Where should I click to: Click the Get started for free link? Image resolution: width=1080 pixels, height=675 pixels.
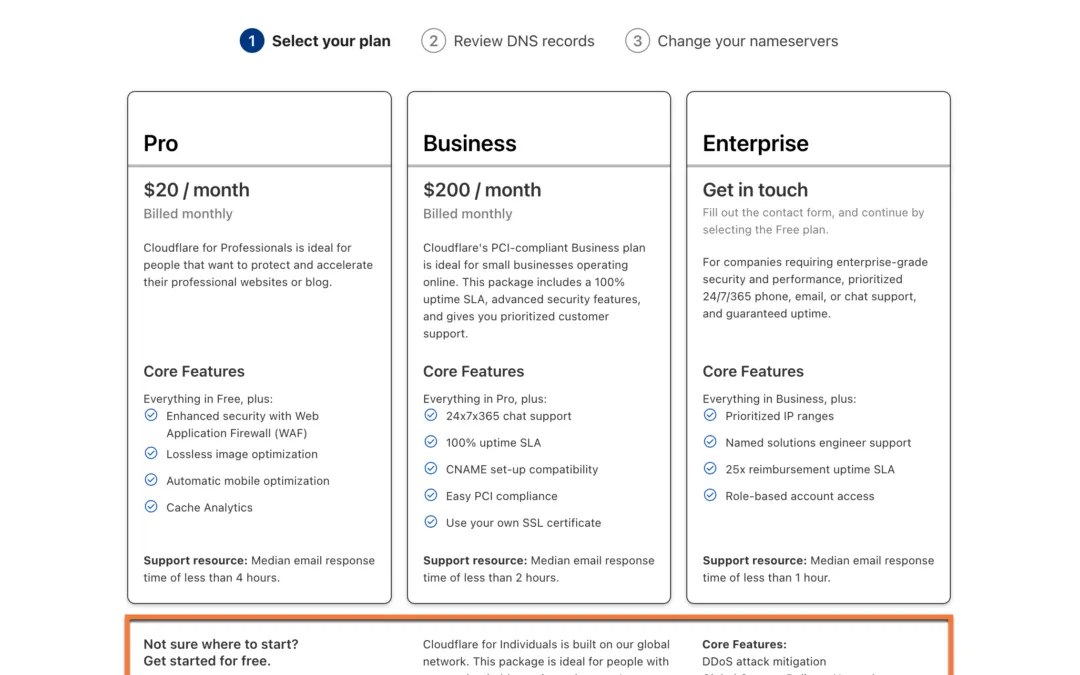point(204,660)
